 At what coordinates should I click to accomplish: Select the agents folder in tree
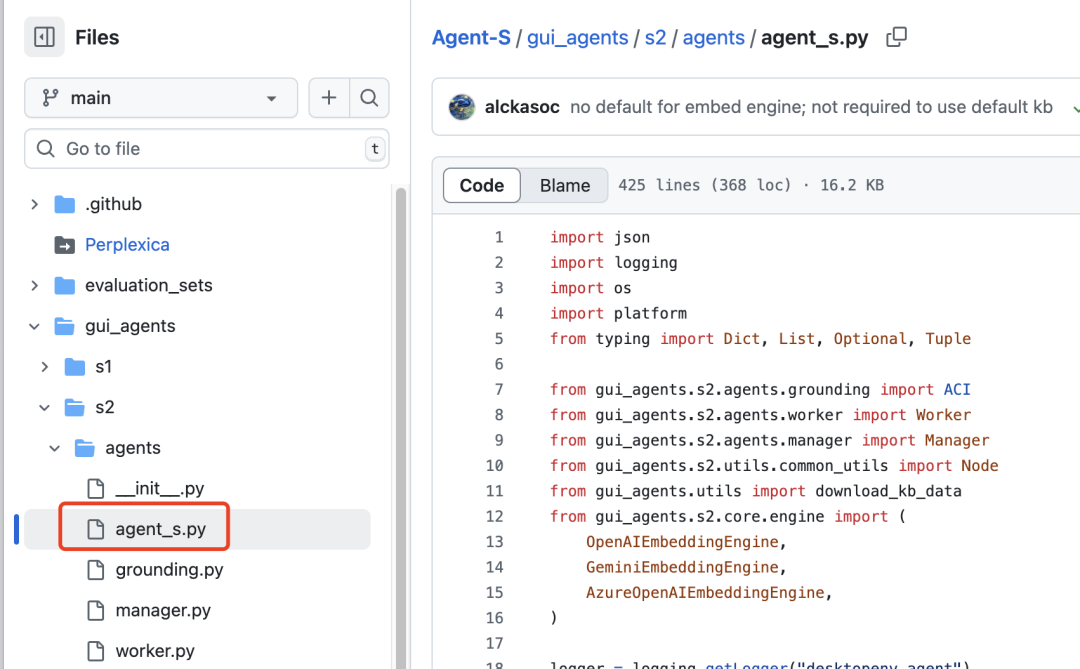click(132, 449)
